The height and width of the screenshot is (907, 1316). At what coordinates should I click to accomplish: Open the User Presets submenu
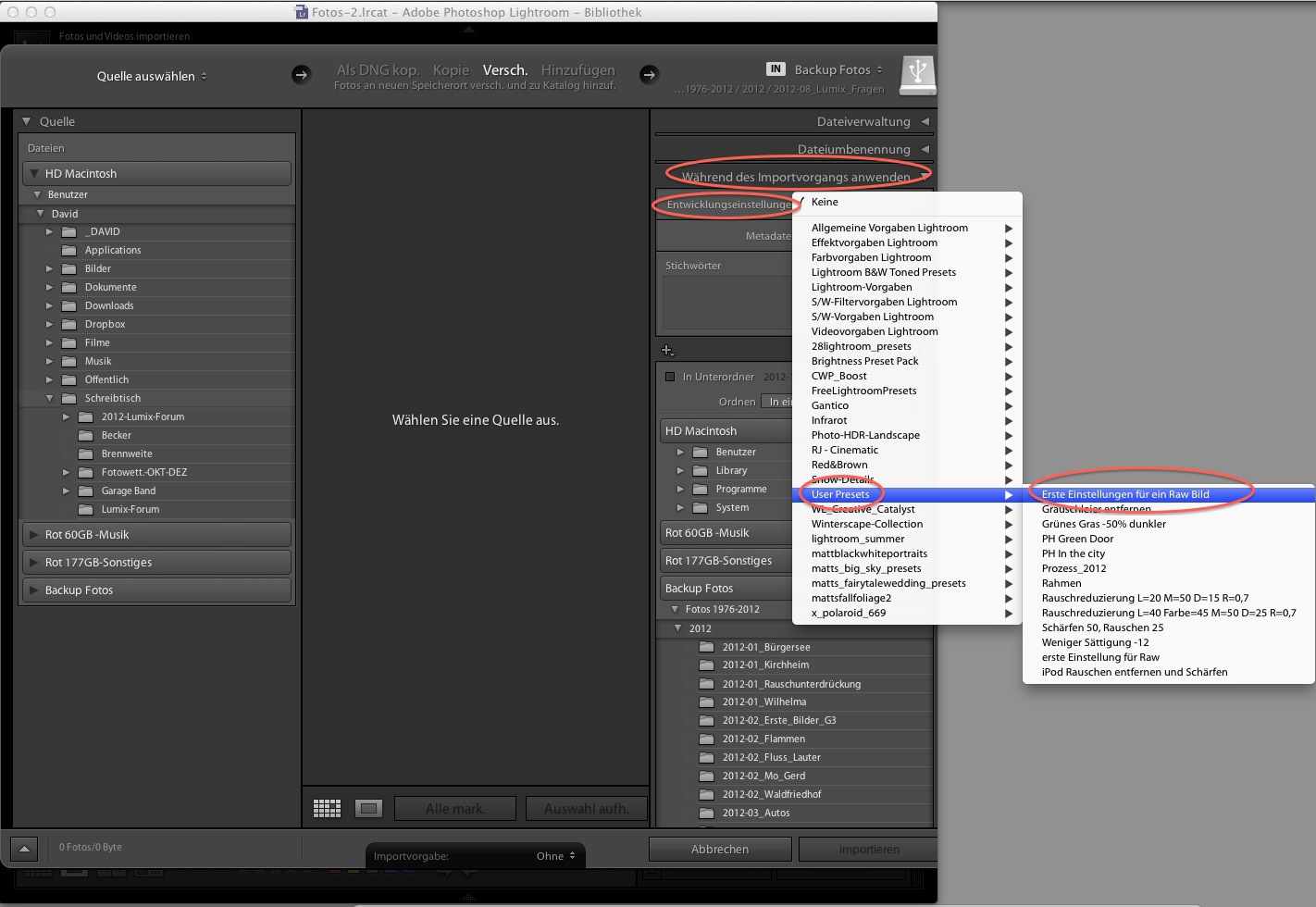pyautogui.click(x=907, y=494)
